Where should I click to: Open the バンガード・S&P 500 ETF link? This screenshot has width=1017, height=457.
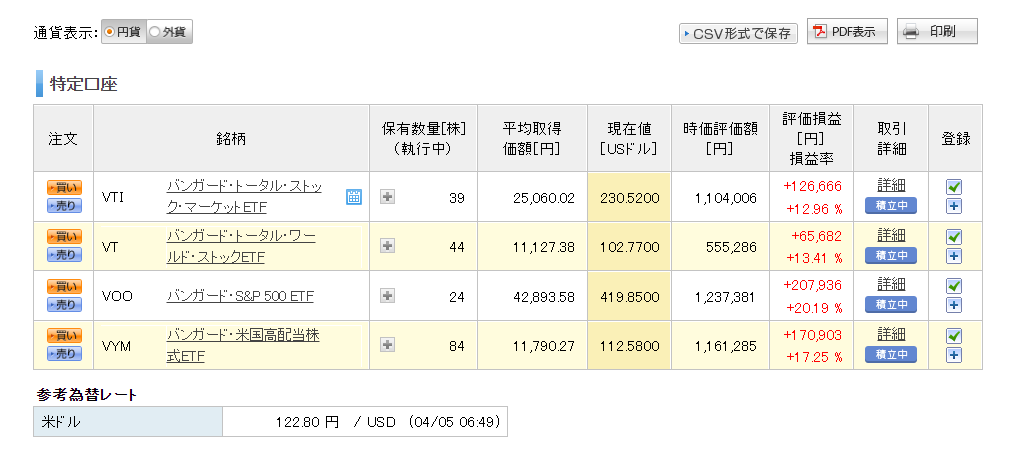pyautogui.click(x=240, y=296)
